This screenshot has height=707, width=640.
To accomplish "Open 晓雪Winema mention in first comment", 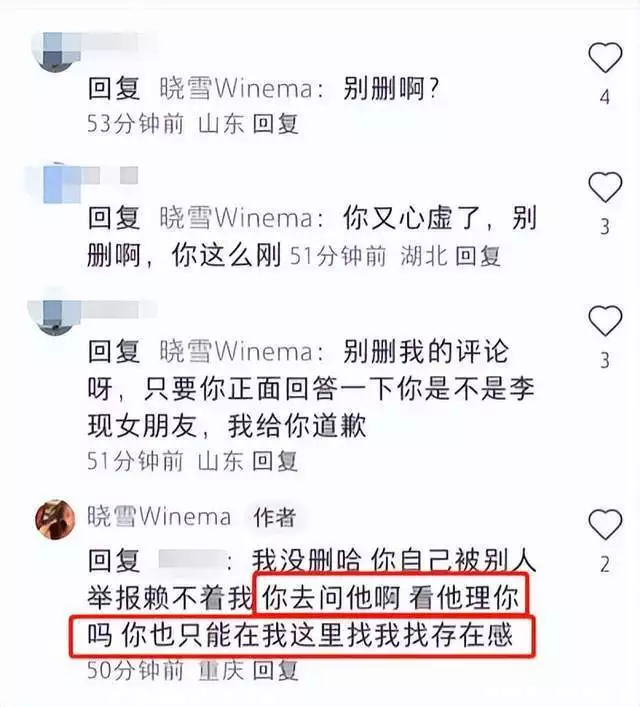I will 236,88.
